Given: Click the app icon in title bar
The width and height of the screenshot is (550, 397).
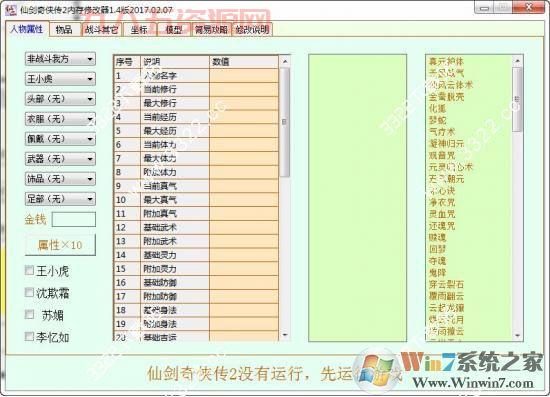Looking at the screenshot, I should tap(11, 9).
